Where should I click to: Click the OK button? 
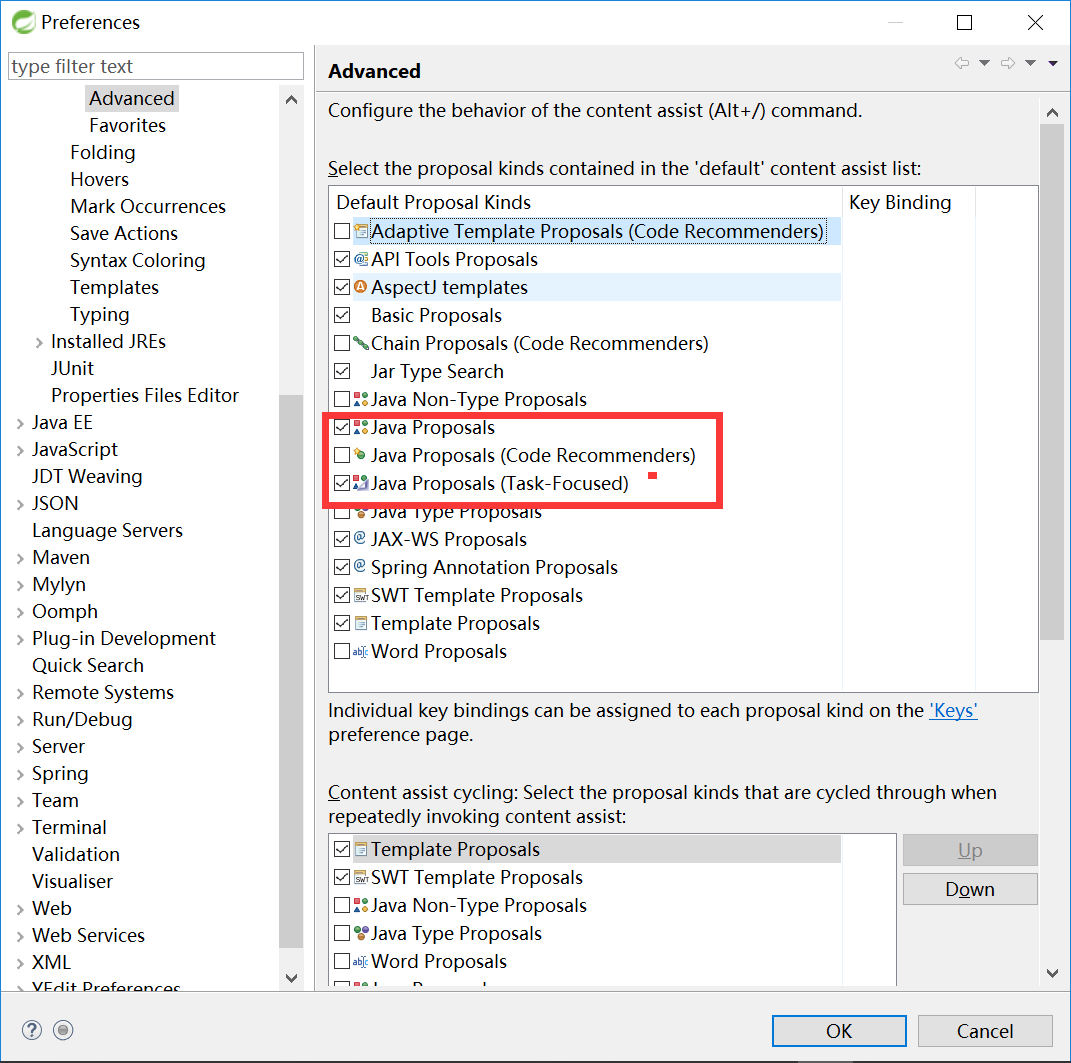click(839, 1030)
